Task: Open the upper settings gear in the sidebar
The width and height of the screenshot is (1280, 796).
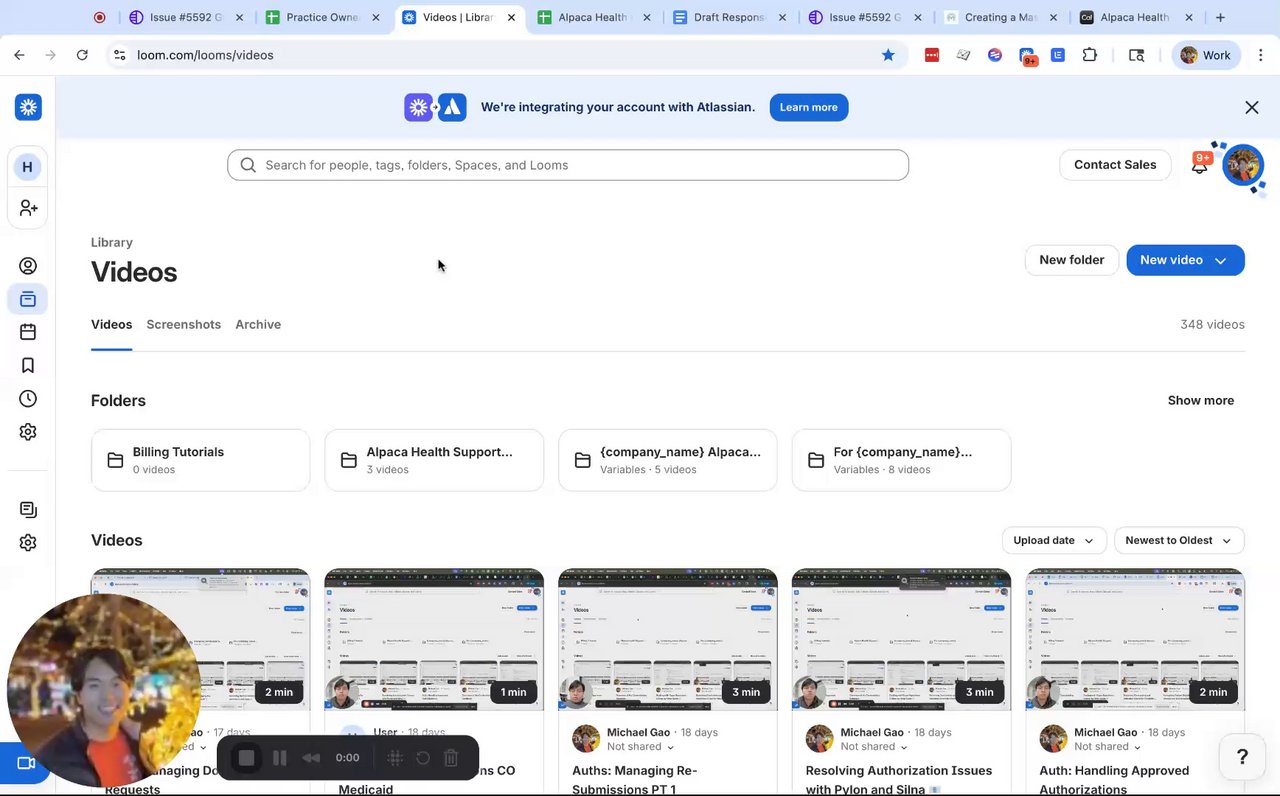Action: pyautogui.click(x=28, y=432)
